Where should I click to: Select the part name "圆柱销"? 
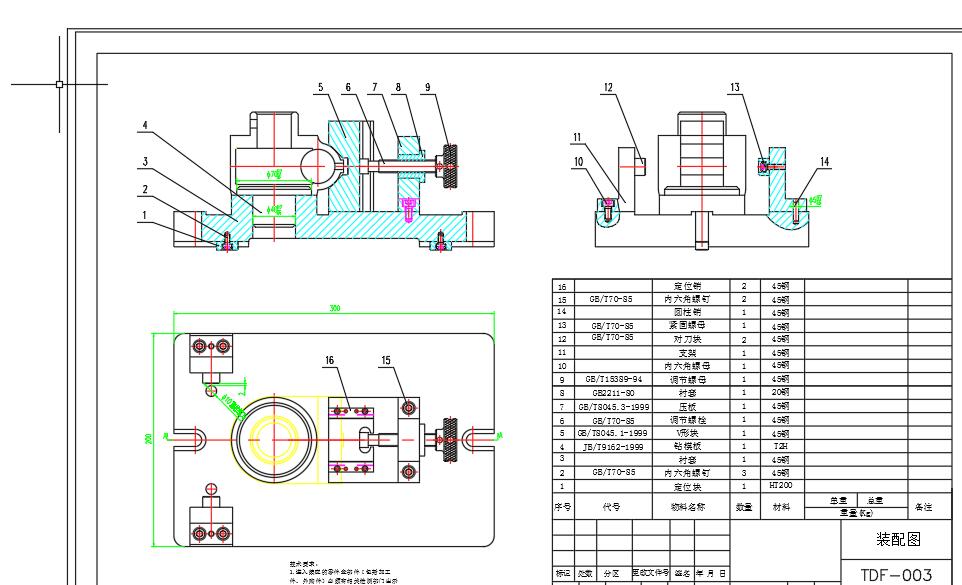pyautogui.click(x=687, y=312)
